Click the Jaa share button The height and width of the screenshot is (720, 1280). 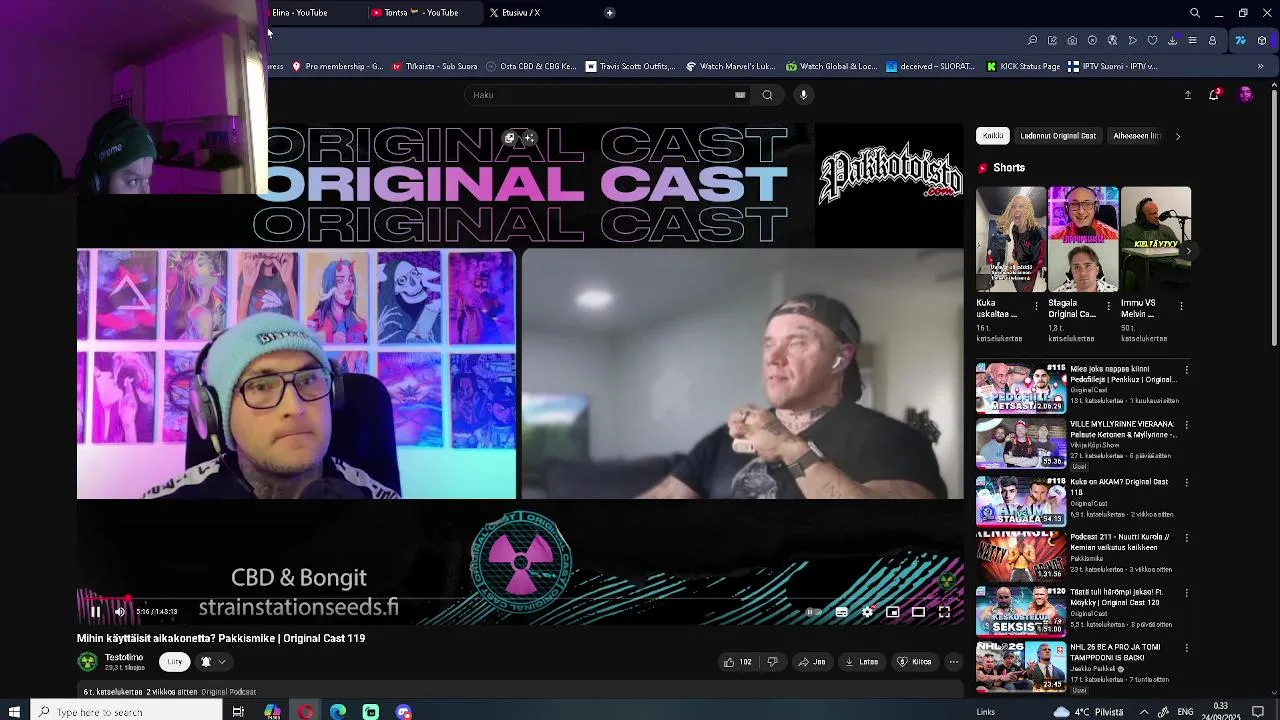click(811, 662)
